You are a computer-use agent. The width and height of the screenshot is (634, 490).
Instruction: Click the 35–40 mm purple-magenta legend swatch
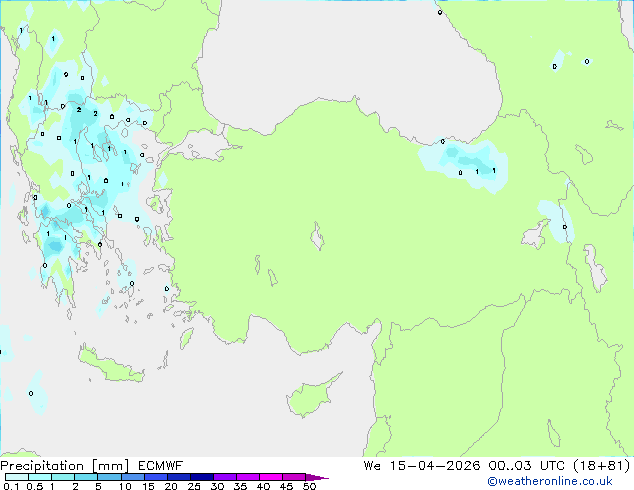click(x=247, y=477)
